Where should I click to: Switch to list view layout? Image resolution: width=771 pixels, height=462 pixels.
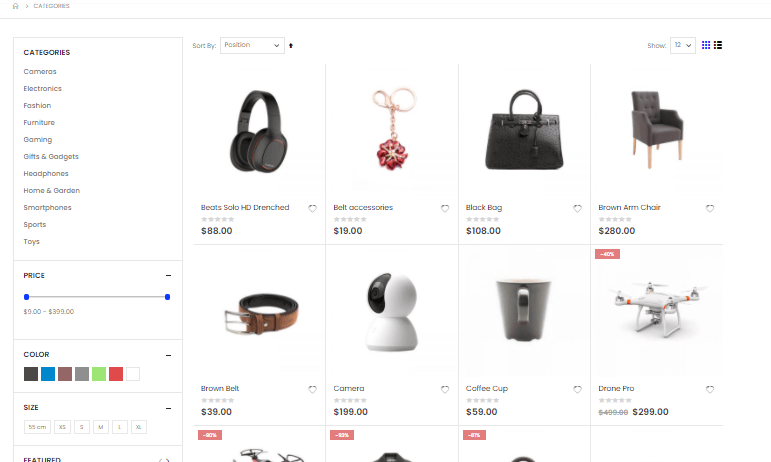(718, 45)
